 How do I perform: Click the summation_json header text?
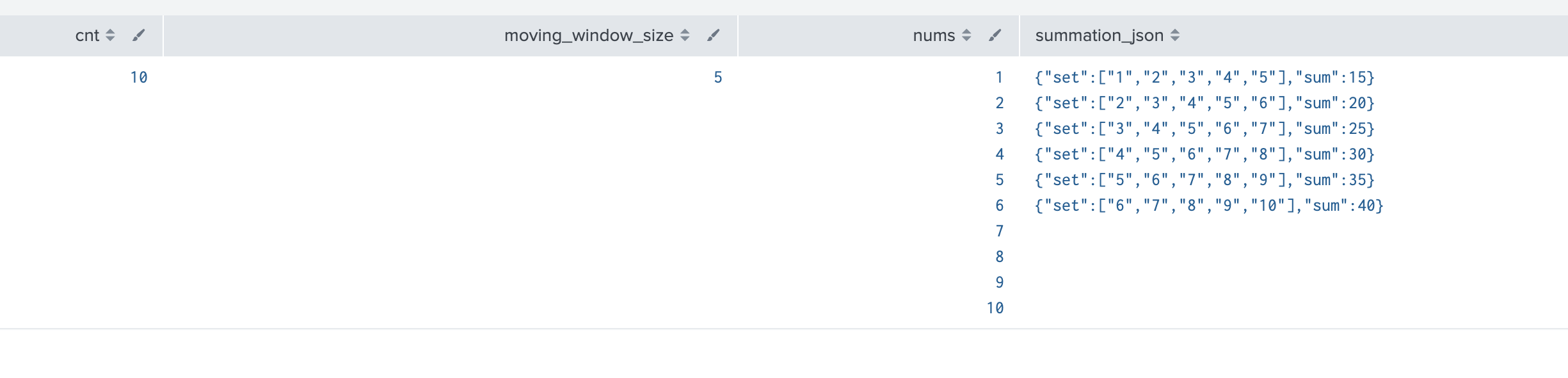click(x=1099, y=35)
